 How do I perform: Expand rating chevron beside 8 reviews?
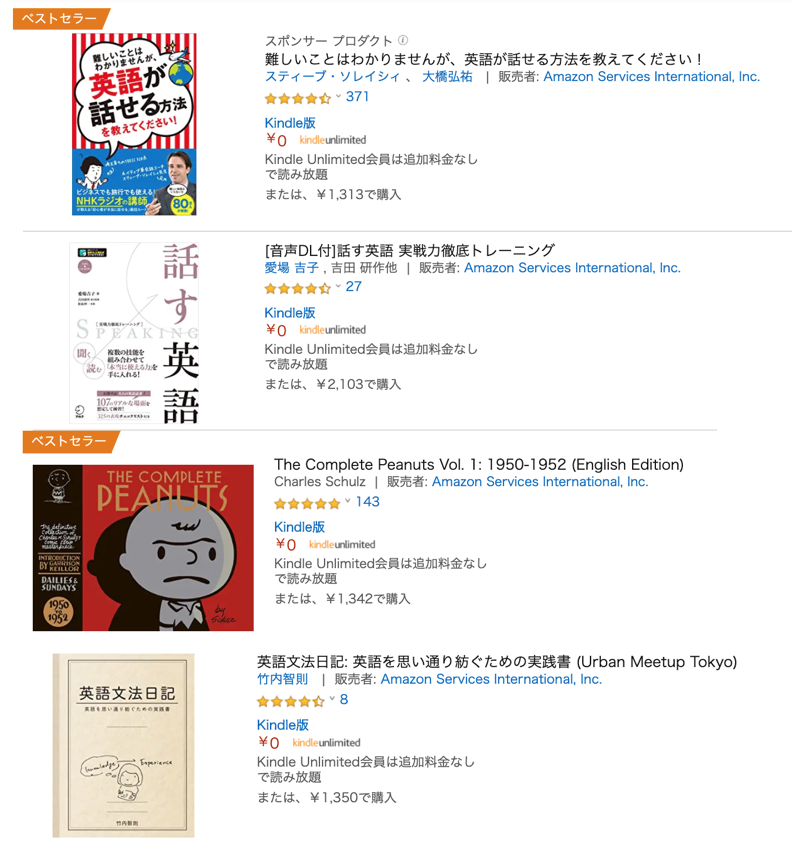[x=332, y=698]
